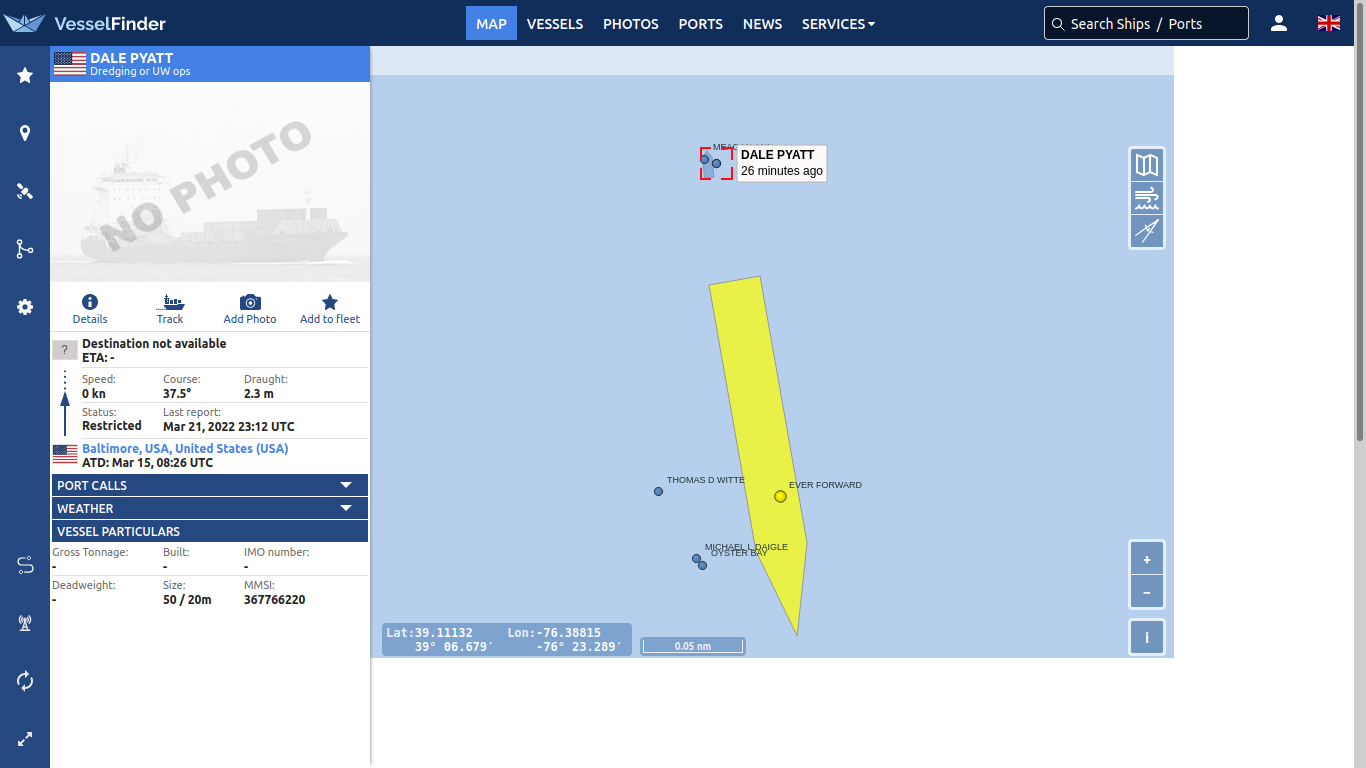Expand the PORT CALLS section
This screenshot has height=768, width=1366.
coord(210,485)
